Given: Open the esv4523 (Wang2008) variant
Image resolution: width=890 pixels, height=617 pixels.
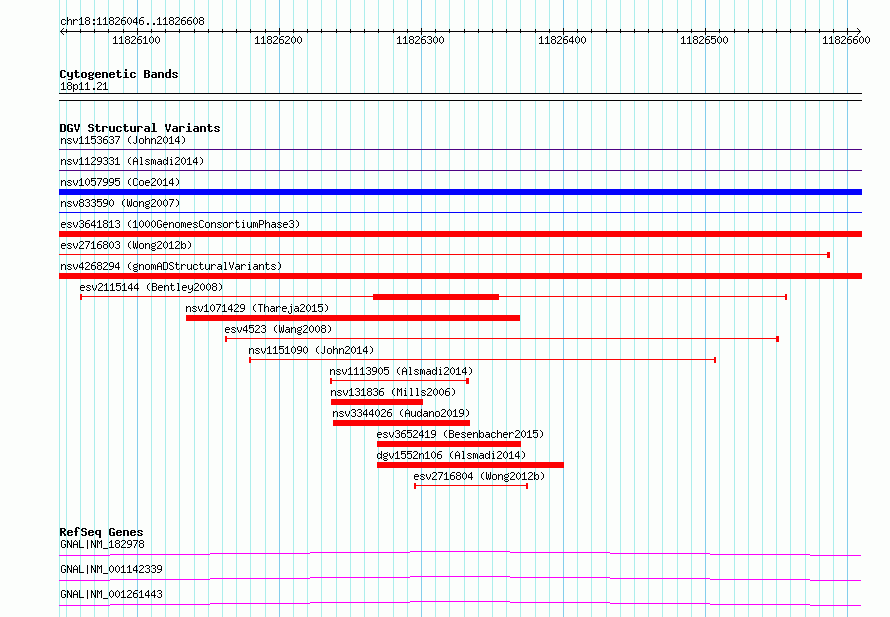Looking at the screenshot, I should [278, 329].
